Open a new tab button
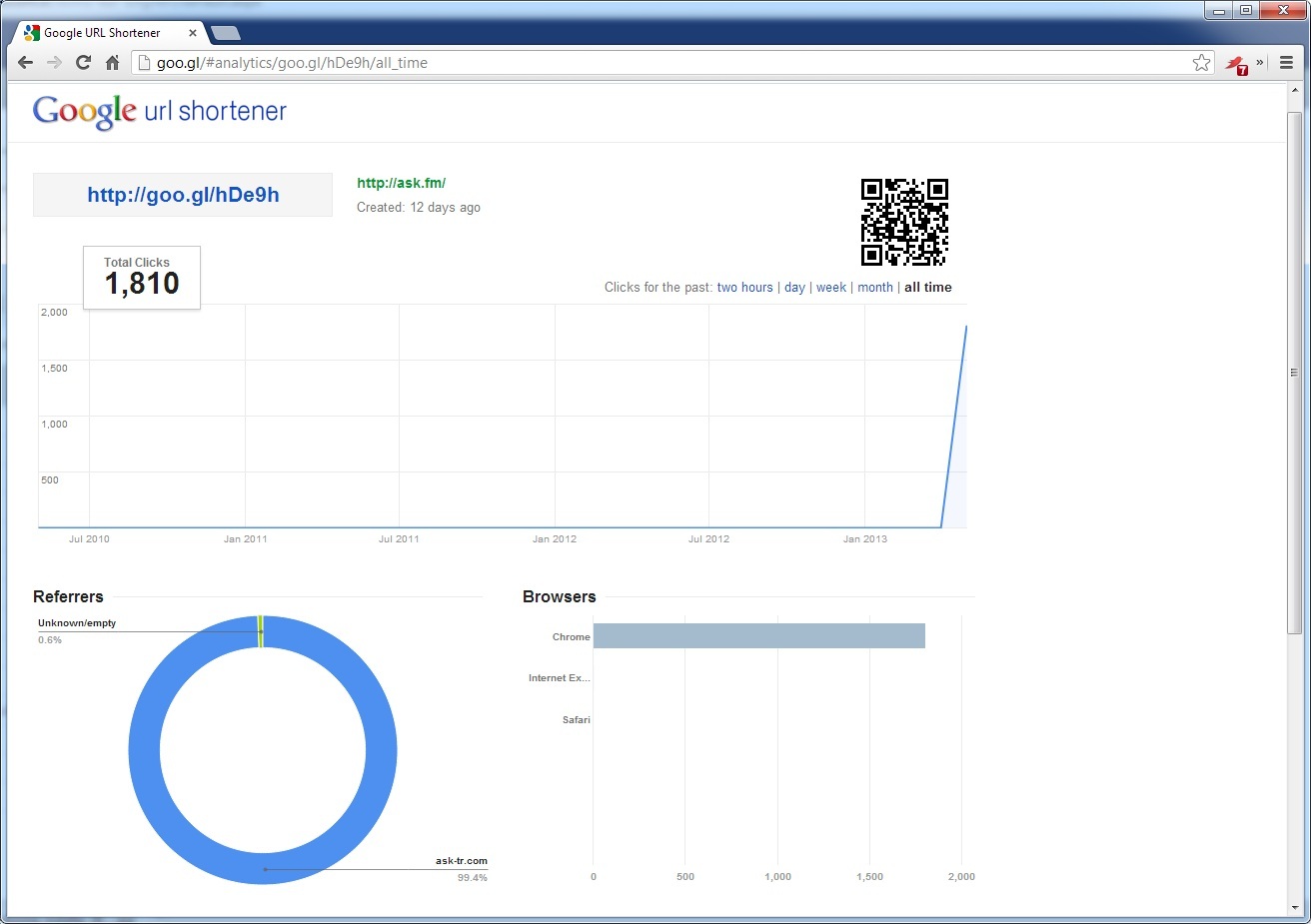 [x=226, y=33]
